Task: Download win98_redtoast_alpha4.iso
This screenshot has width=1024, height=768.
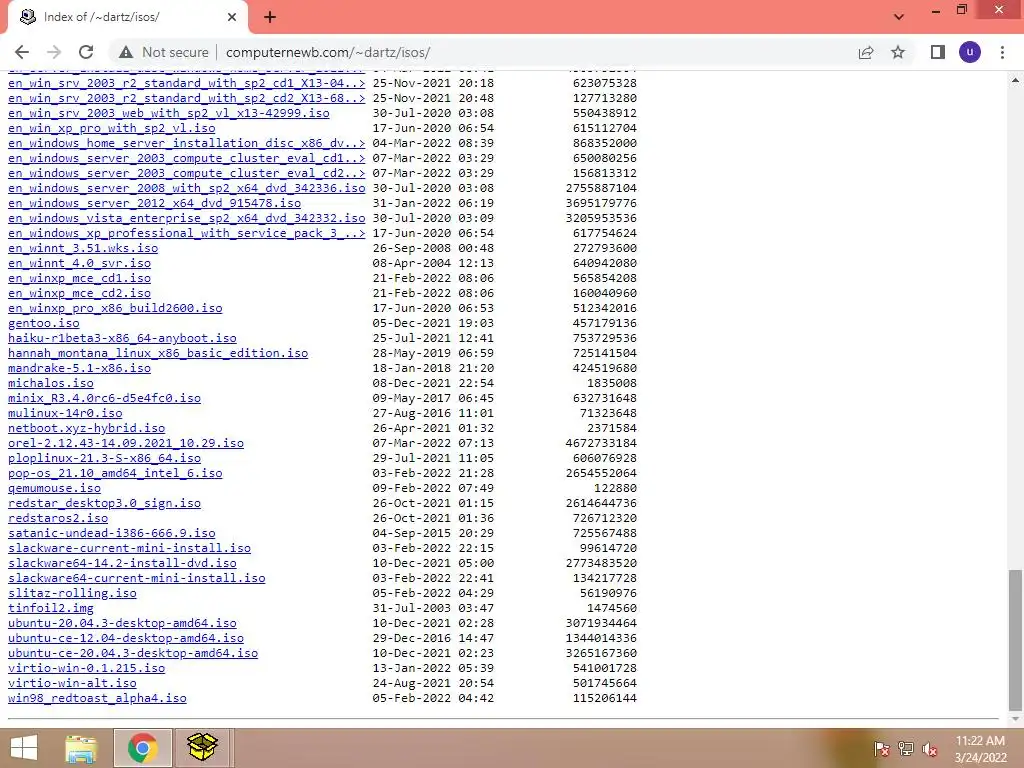Action: [97, 699]
